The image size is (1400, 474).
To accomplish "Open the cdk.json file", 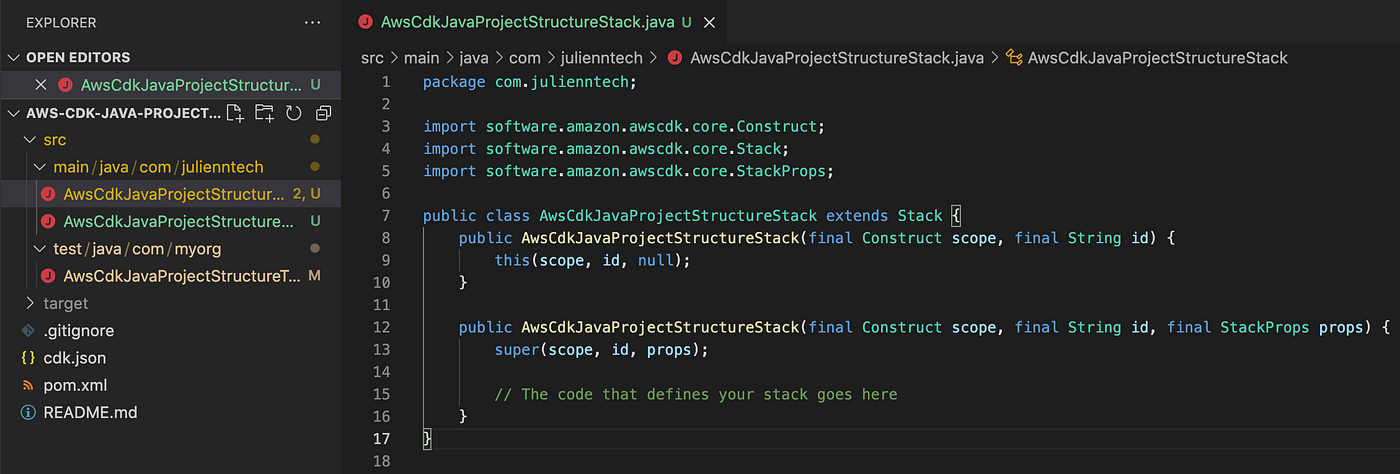I will point(74,358).
